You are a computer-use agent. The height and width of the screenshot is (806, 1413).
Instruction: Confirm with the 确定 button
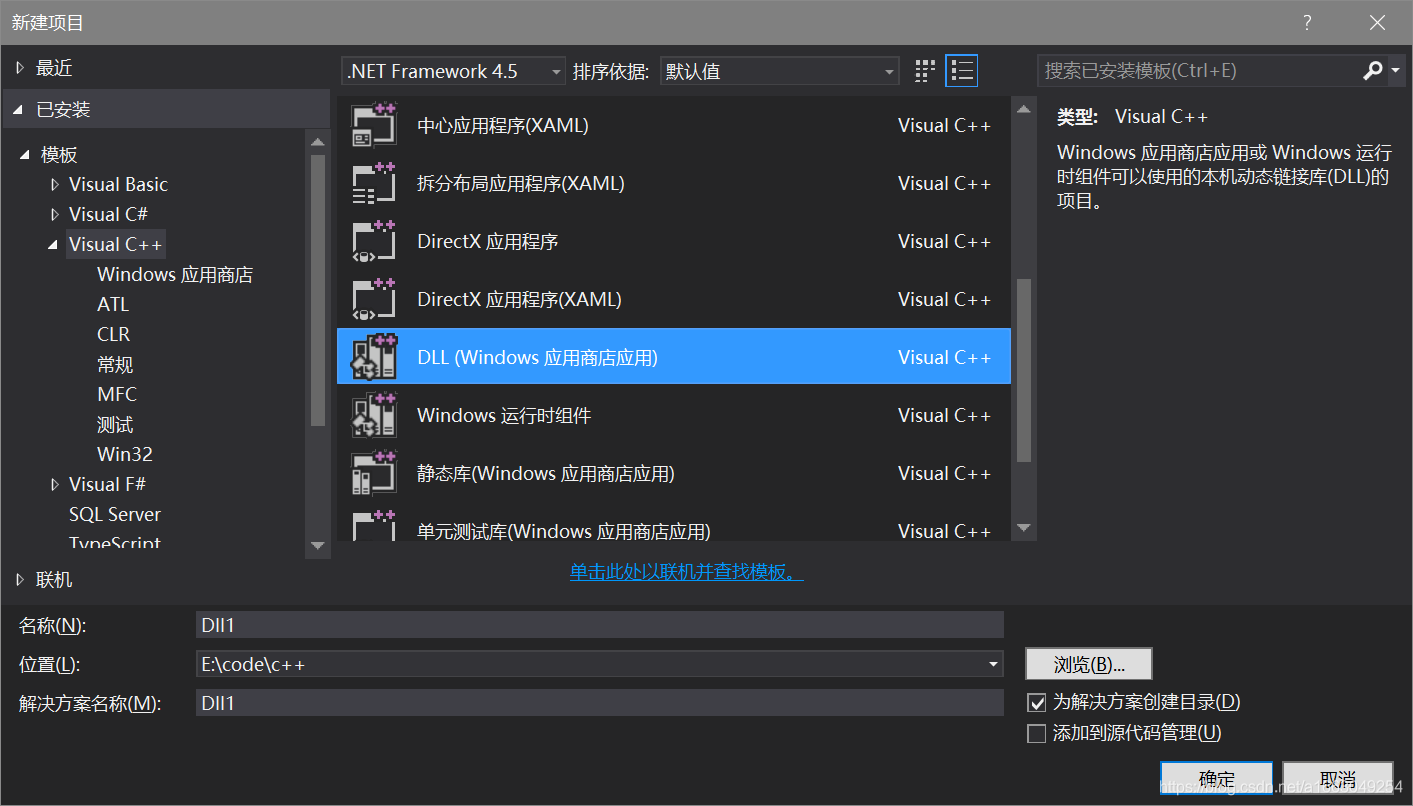coord(1217,779)
